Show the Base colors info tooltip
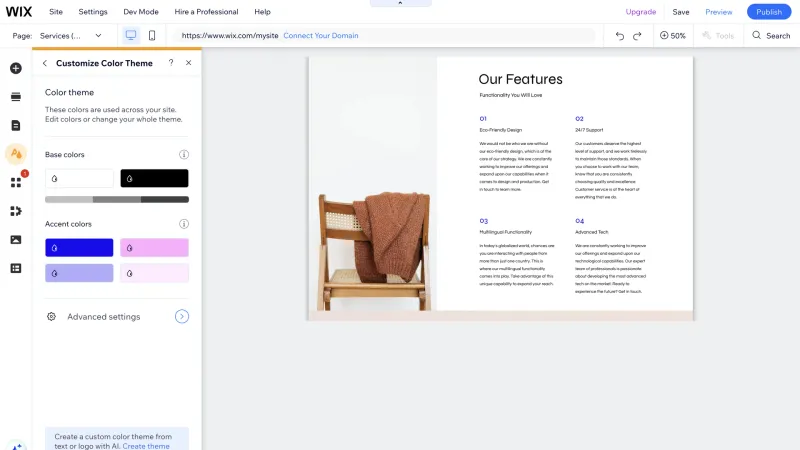Image resolution: width=800 pixels, height=450 pixels. coord(184,154)
